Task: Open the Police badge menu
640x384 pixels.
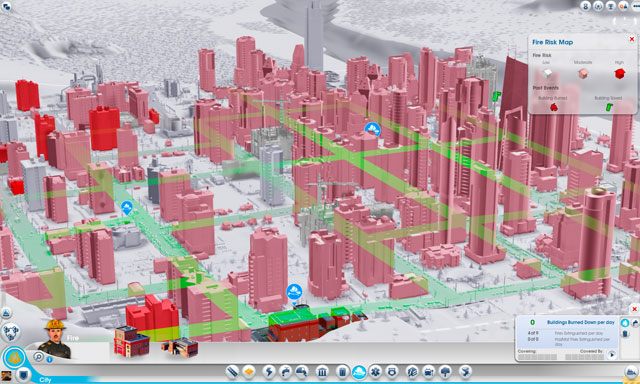Action: pos(391,371)
